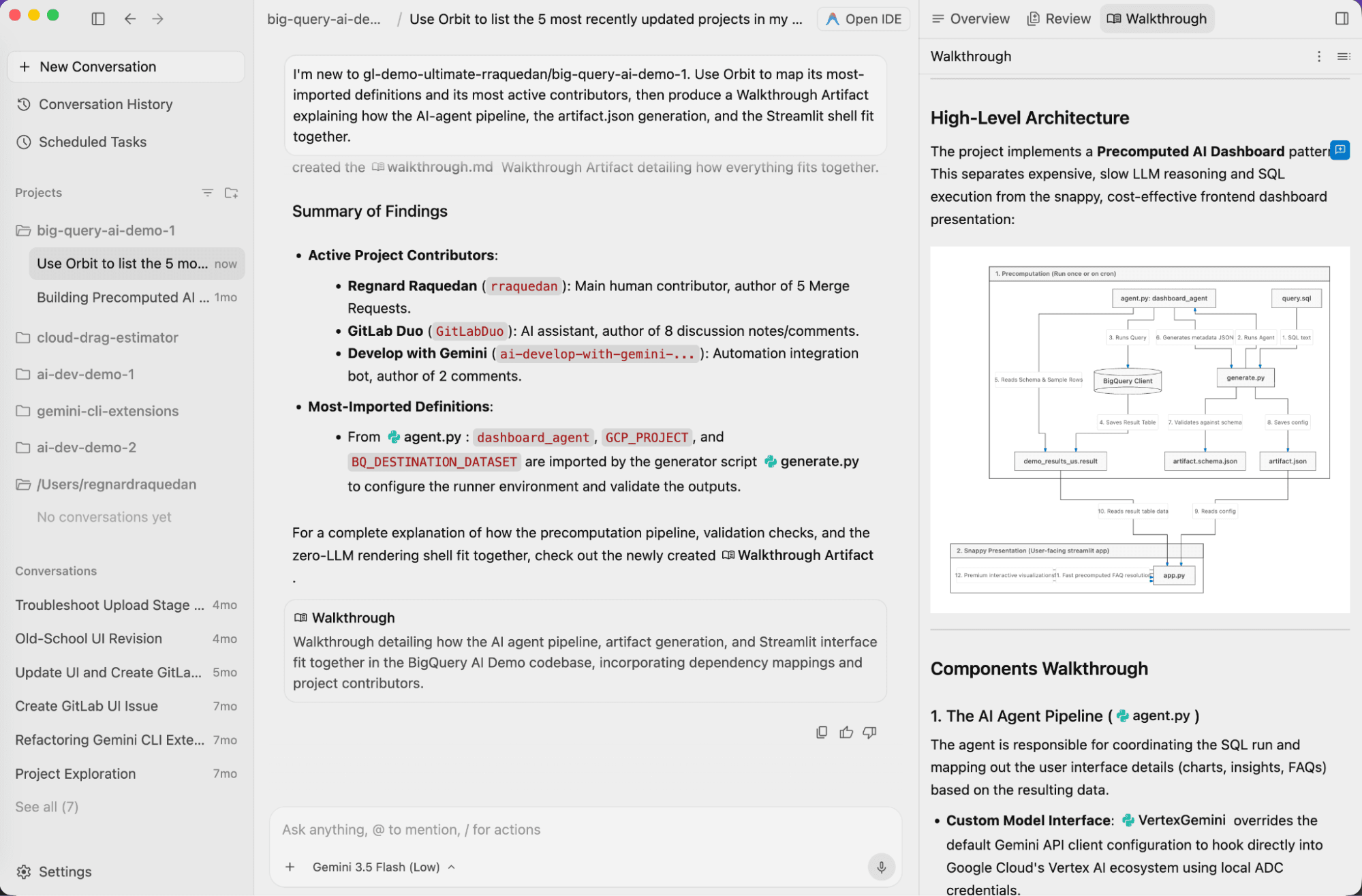The image size is (1362, 896).
Task: Click the rraquedan code tag
Action: point(524,286)
